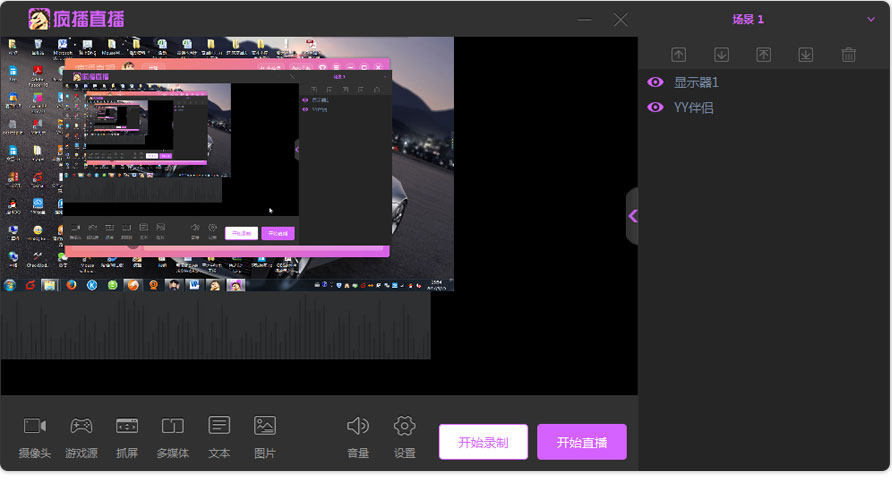Click the 开始录制 button

click(x=483, y=442)
